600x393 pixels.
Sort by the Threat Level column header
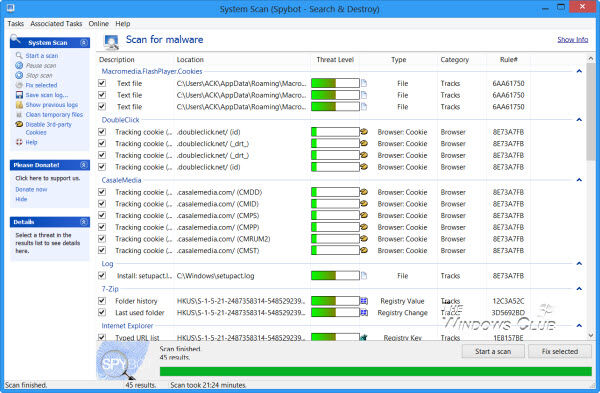(335, 60)
